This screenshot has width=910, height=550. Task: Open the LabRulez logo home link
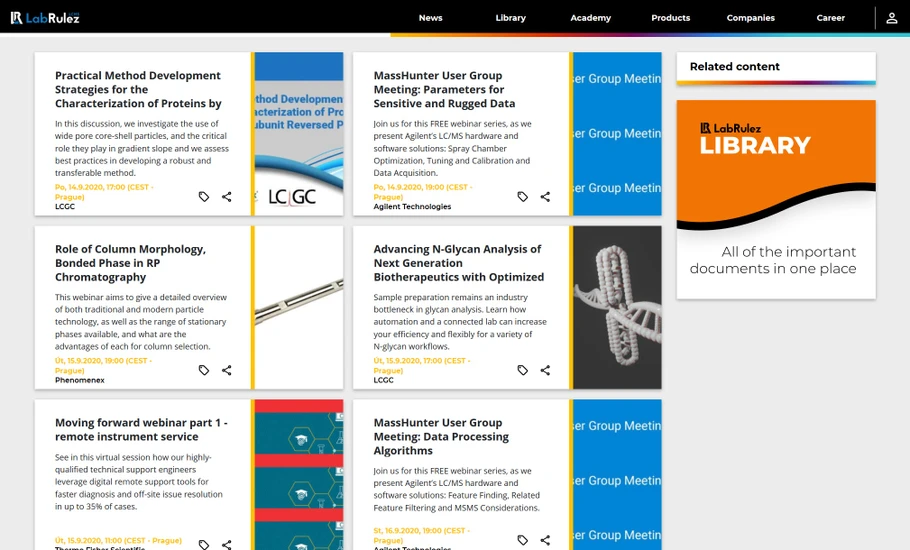click(45, 17)
